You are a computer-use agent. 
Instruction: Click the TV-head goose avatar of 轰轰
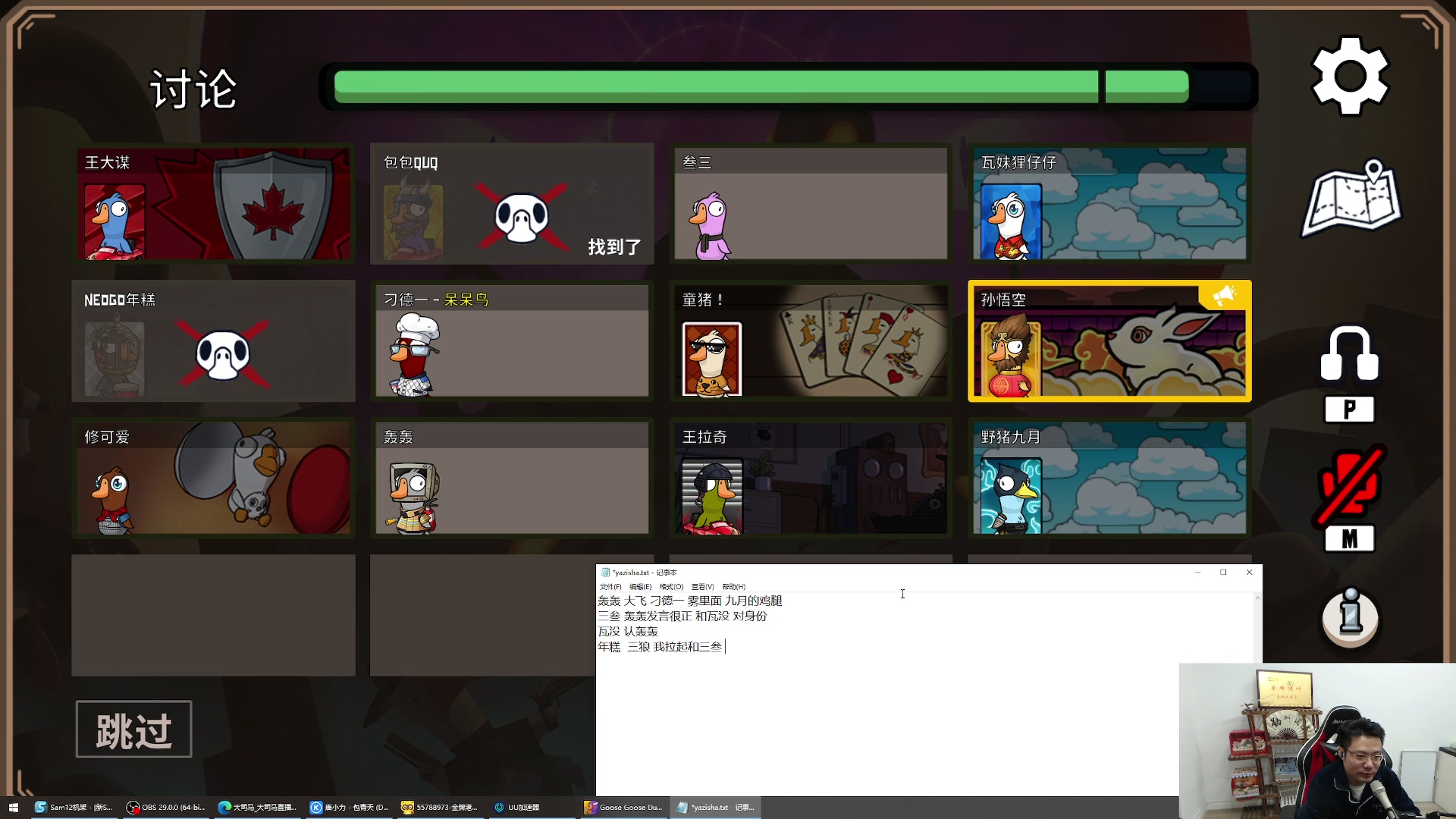click(413, 497)
